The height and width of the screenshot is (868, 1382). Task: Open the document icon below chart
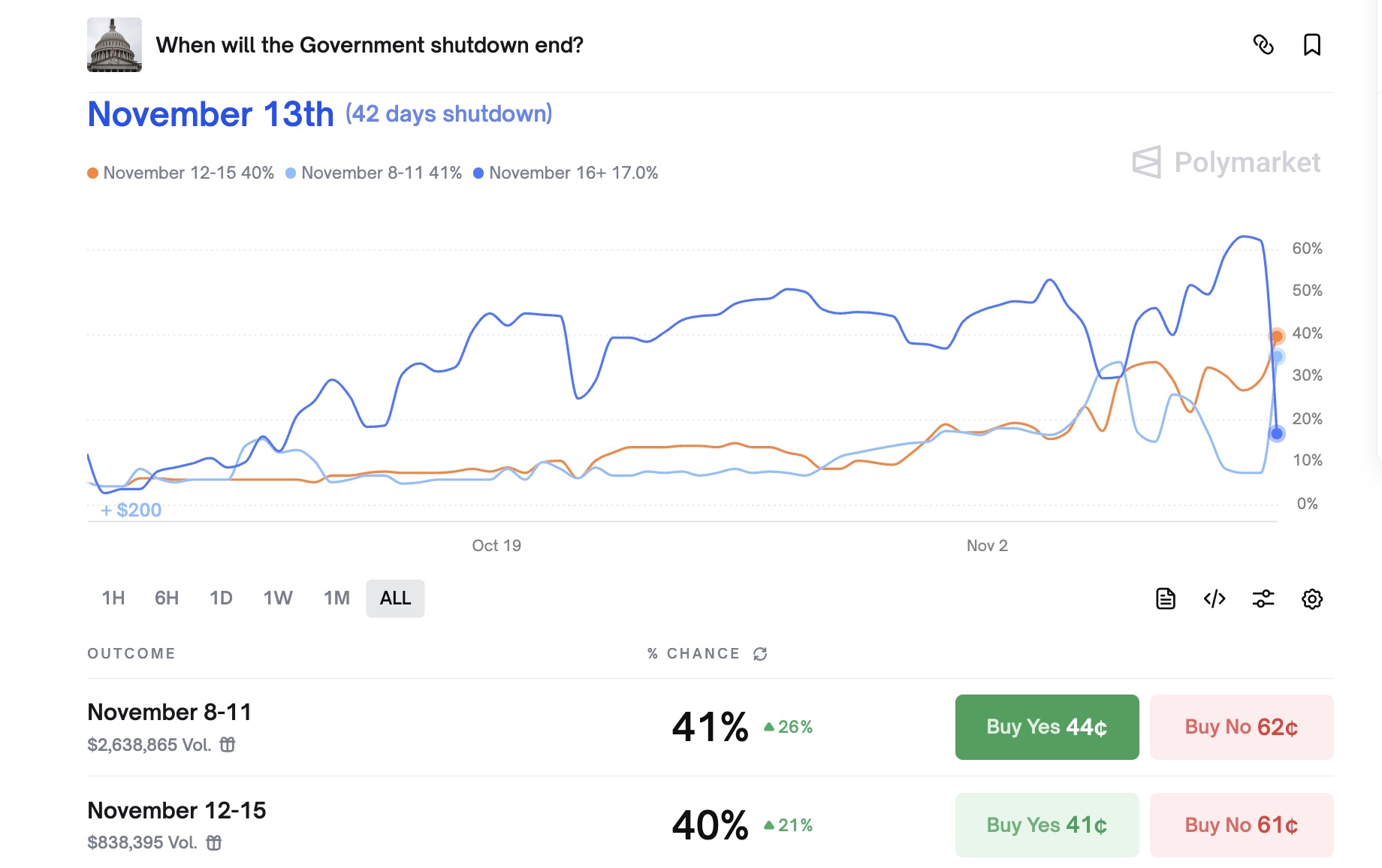point(1165,598)
